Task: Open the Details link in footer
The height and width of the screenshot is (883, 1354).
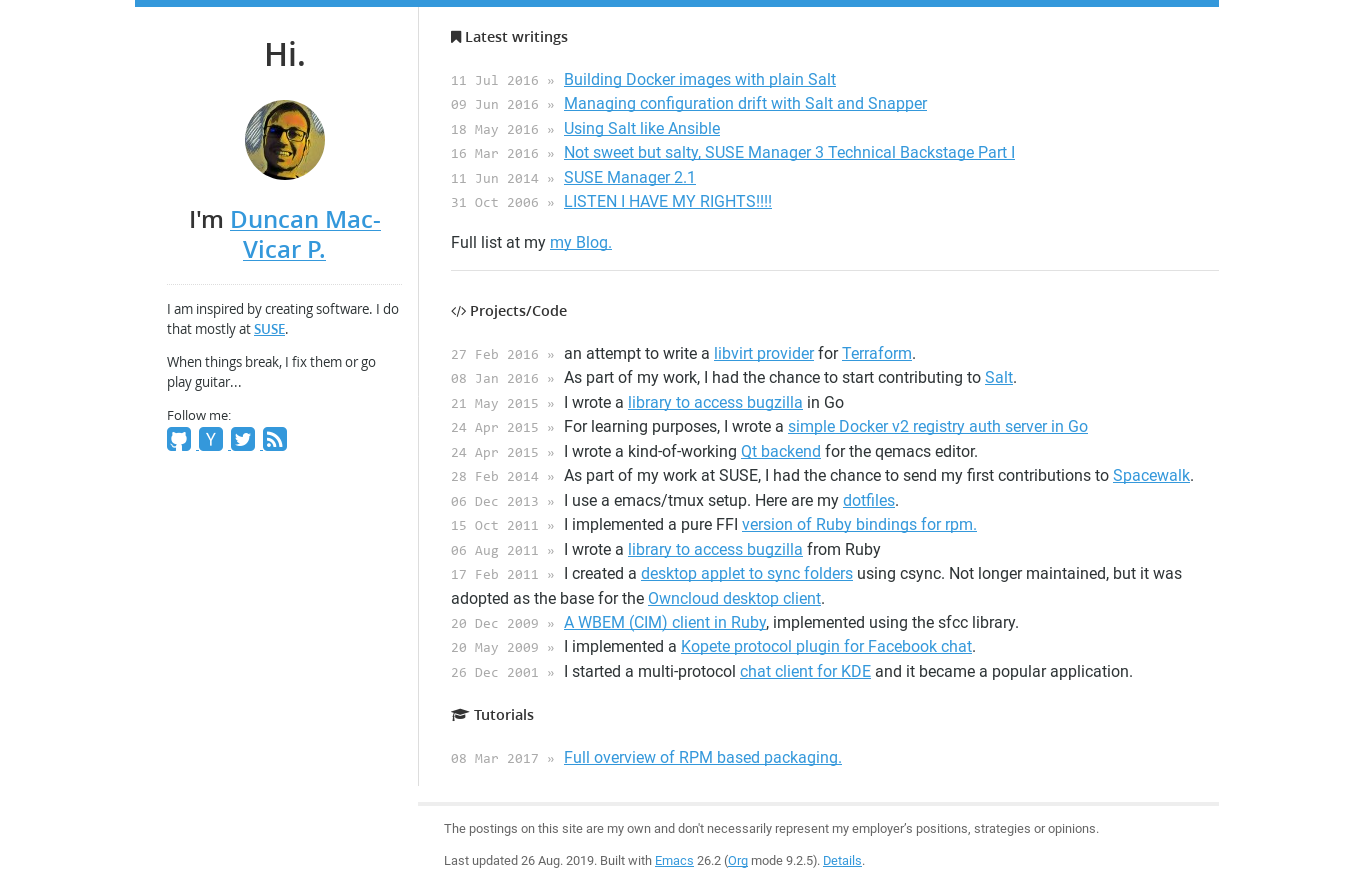Action: [x=842, y=861]
